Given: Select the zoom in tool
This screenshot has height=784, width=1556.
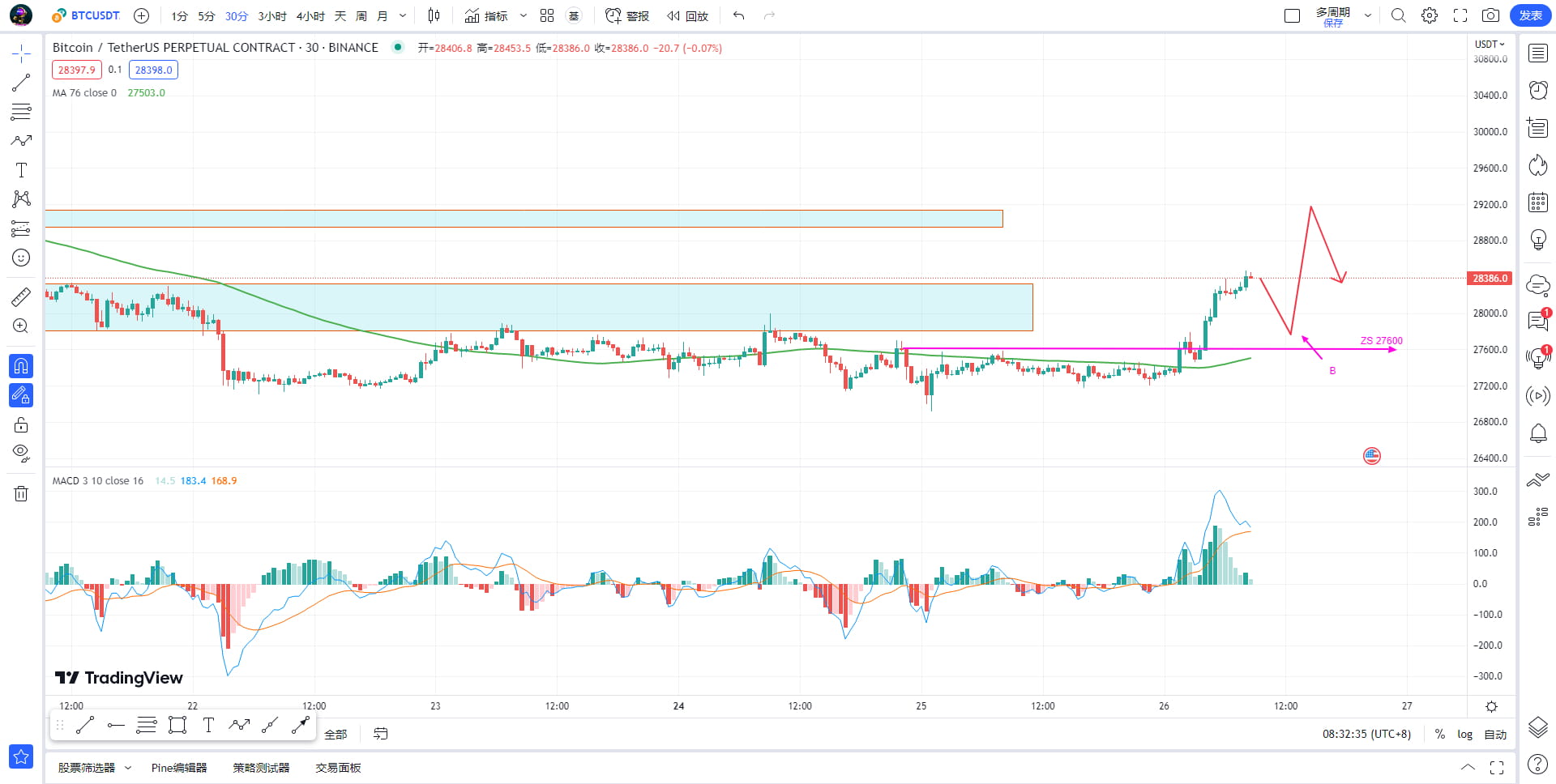Looking at the screenshot, I should pyautogui.click(x=21, y=326).
